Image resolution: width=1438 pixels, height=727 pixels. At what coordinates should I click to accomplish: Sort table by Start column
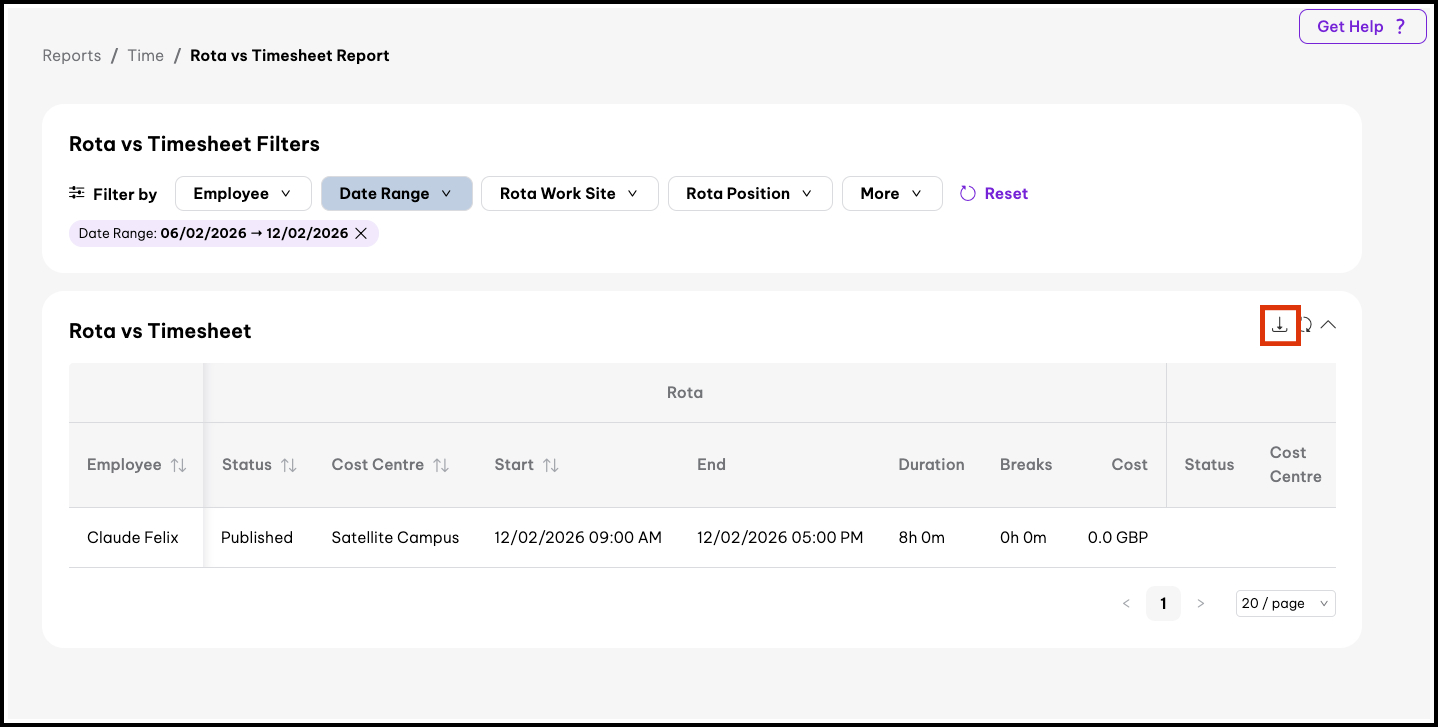[x=550, y=465]
